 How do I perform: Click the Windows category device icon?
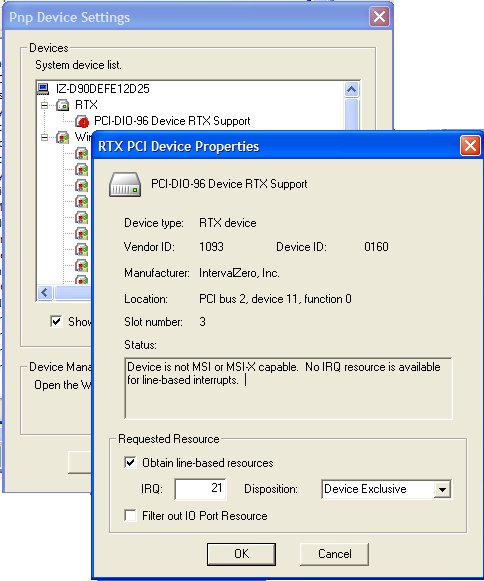[x=63, y=137]
